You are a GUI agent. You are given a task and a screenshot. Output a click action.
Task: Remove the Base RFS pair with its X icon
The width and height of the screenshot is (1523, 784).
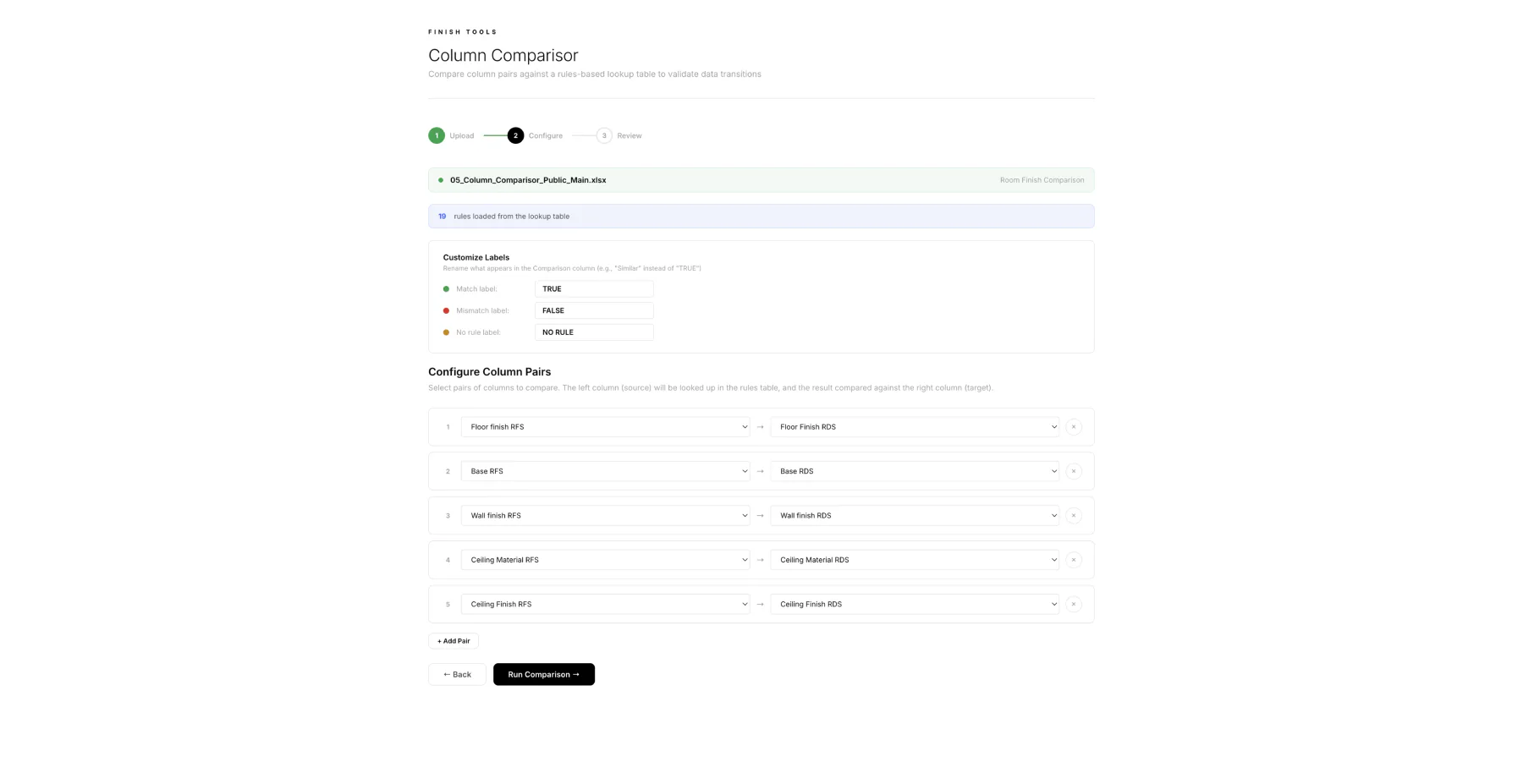[1074, 471]
